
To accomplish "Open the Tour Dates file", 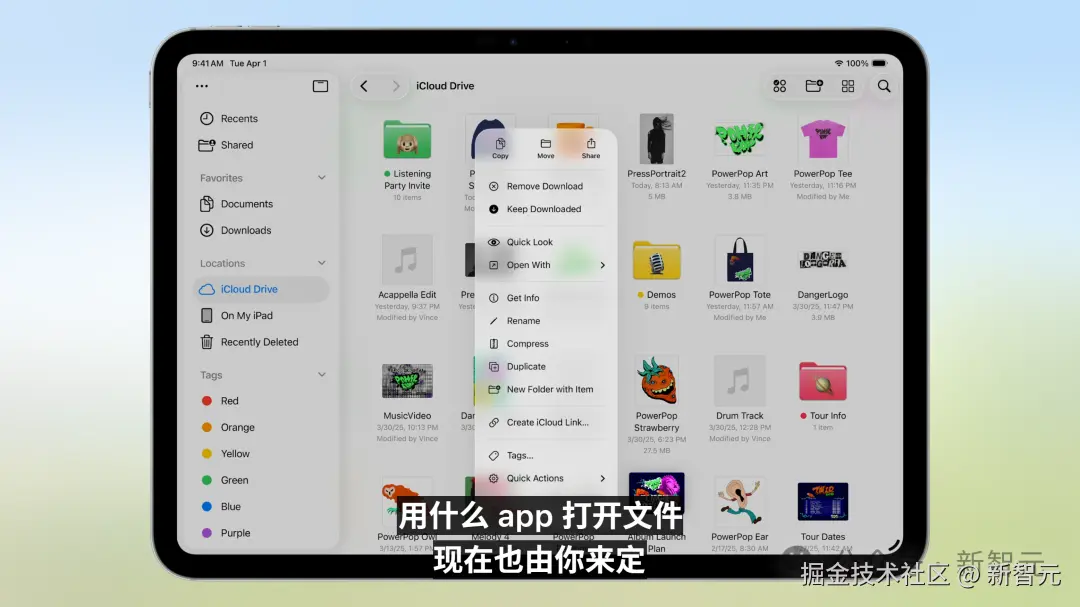I will click(822, 502).
